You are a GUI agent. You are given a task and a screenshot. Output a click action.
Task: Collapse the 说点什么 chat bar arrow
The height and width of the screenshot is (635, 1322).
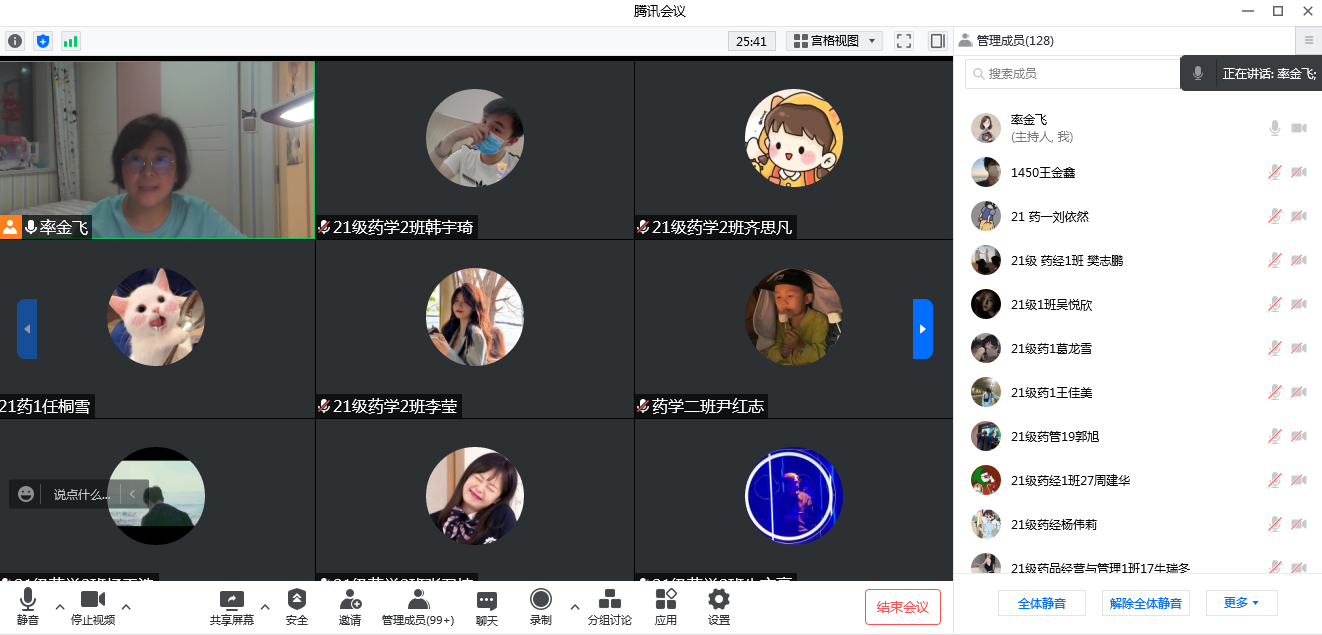click(132, 494)
